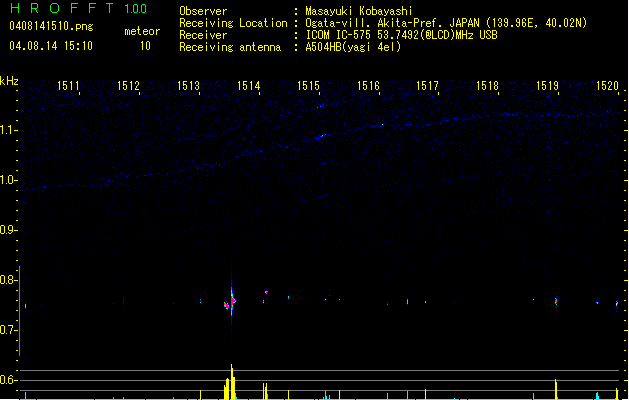Select antenna value A504HB(yagi 4el)

tap(353, 47)
